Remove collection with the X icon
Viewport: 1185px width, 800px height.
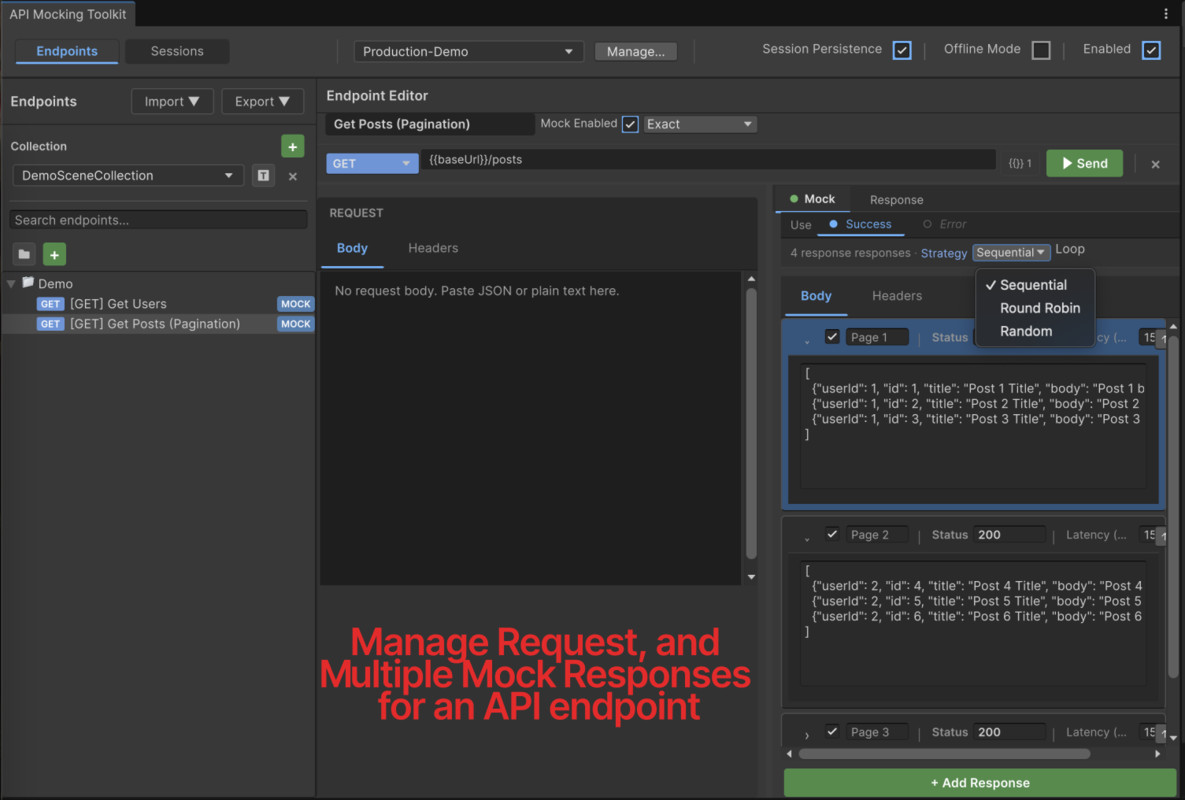tap(292, 176)
